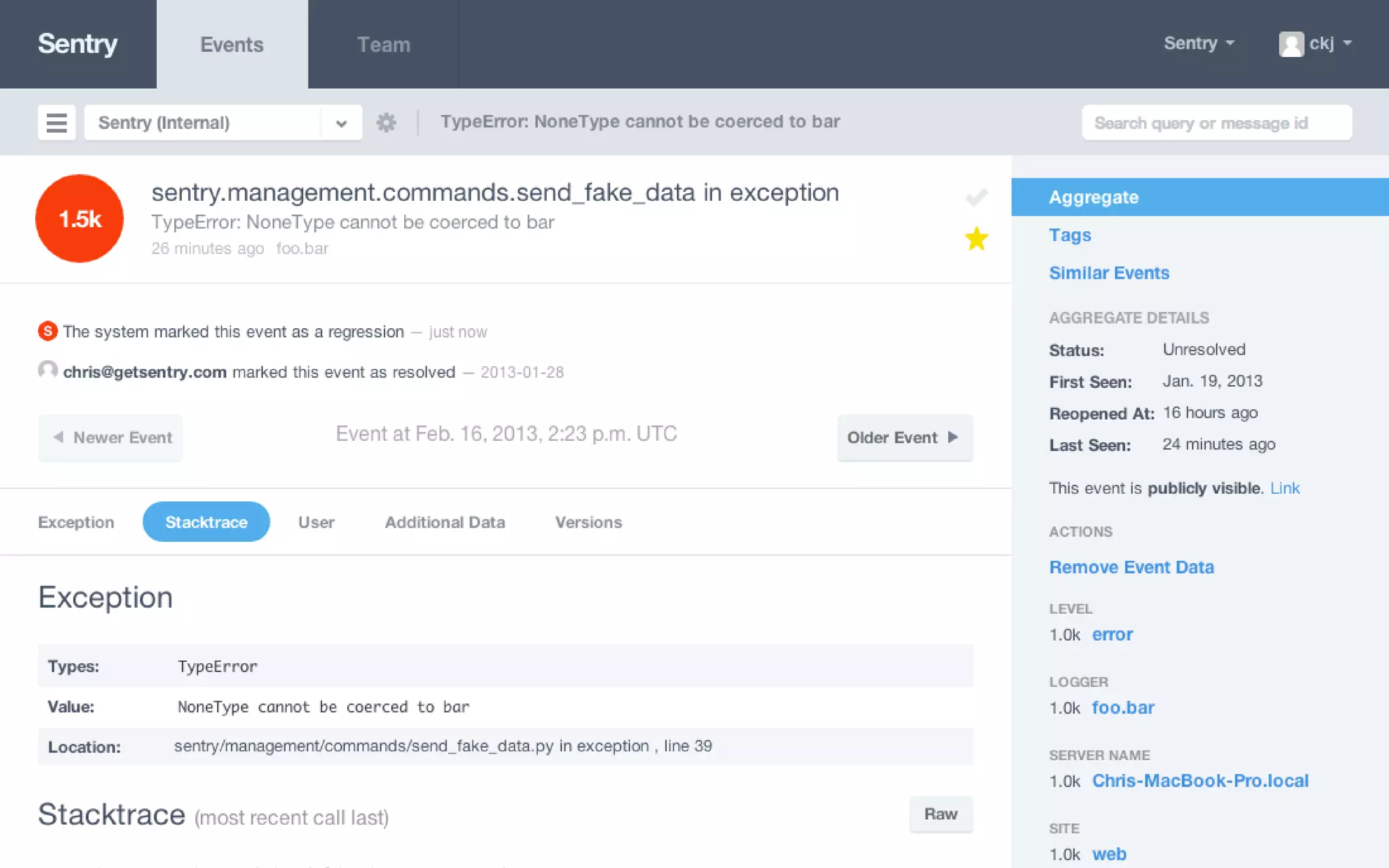1389x868 pixels.
Task: Open the ckj account dropdown arrow
Action: tap(1347, 43)
